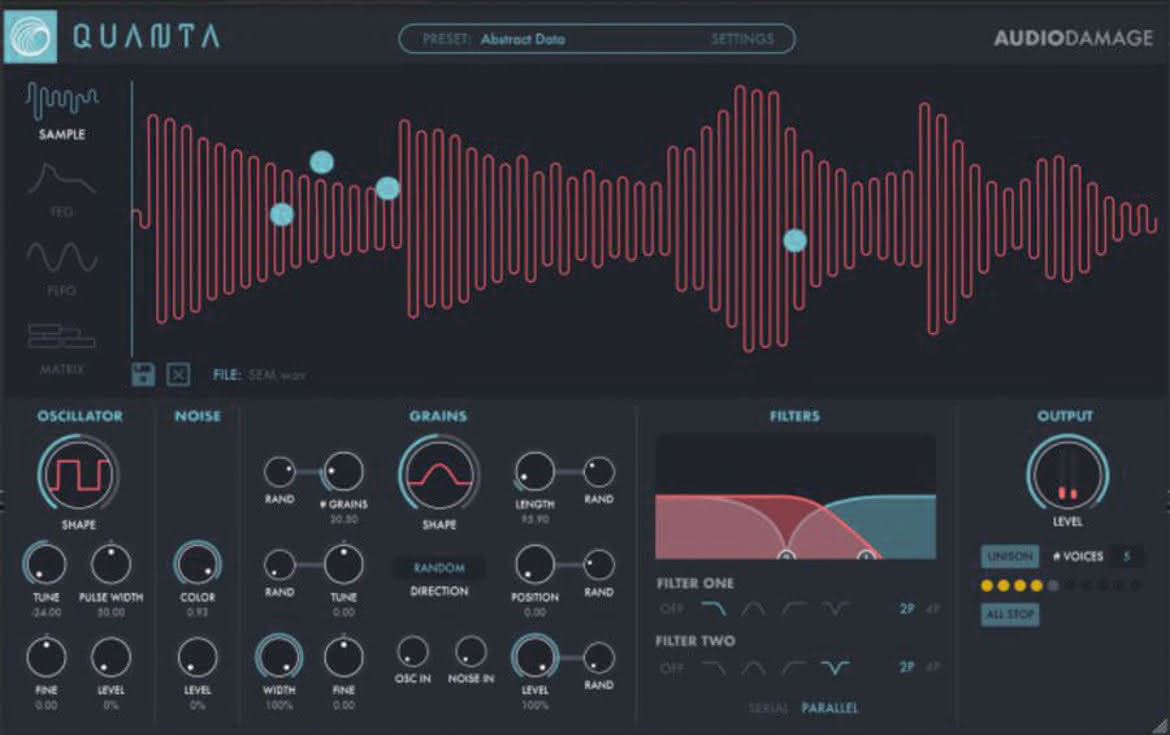The width and height of the screenshot is (1170, 735).
Task: Click the Grains POSITION knob
Action: coord(535,564)
